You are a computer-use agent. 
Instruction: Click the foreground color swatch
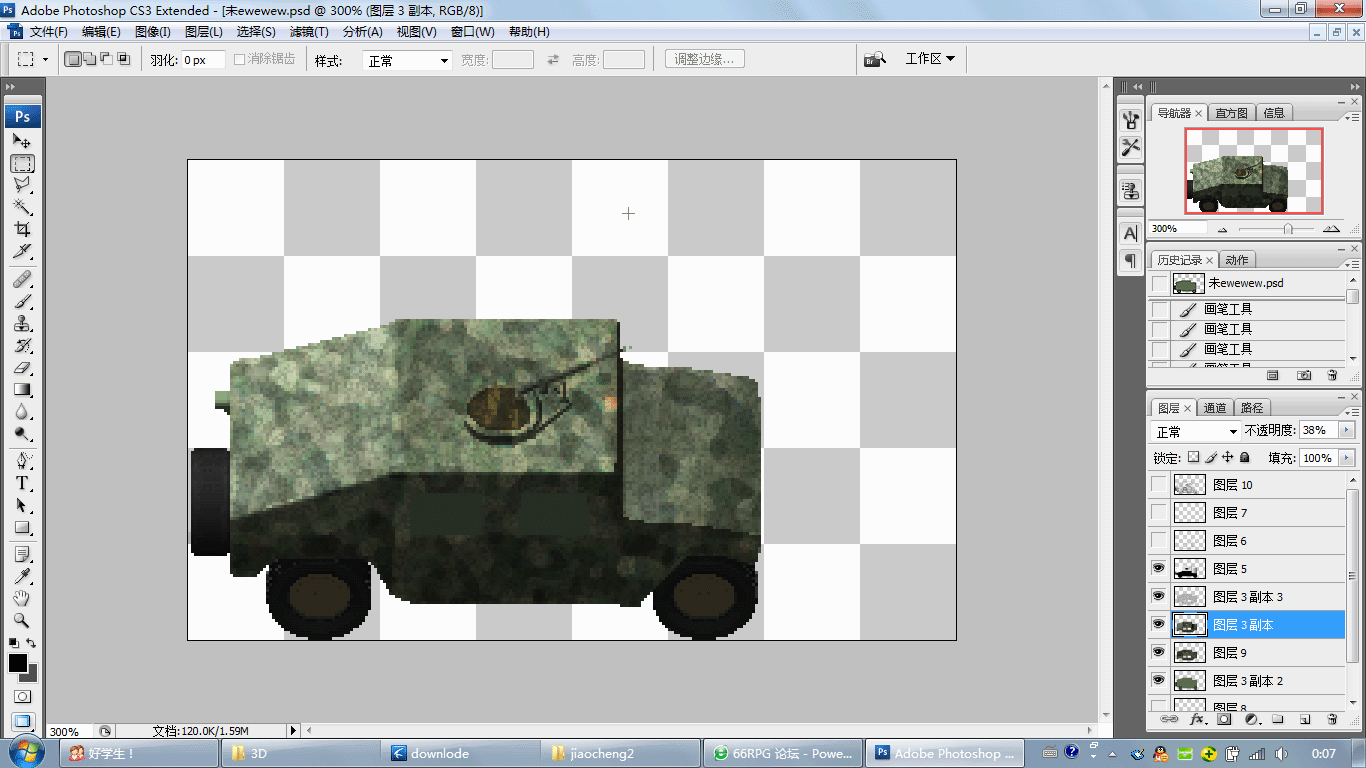tap(18, 663)
